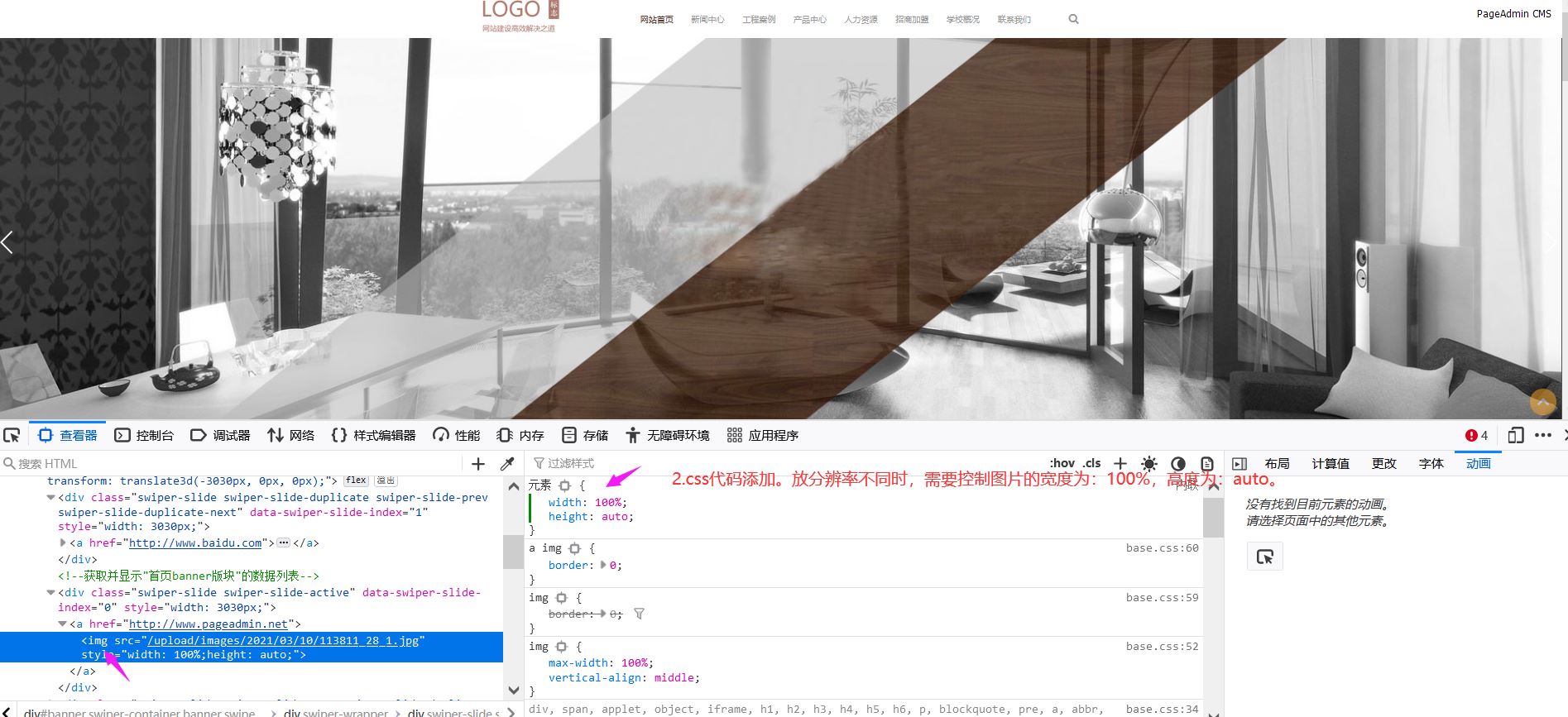
Task: Open the error count badge showing 4
Action: coord(1476,435)
